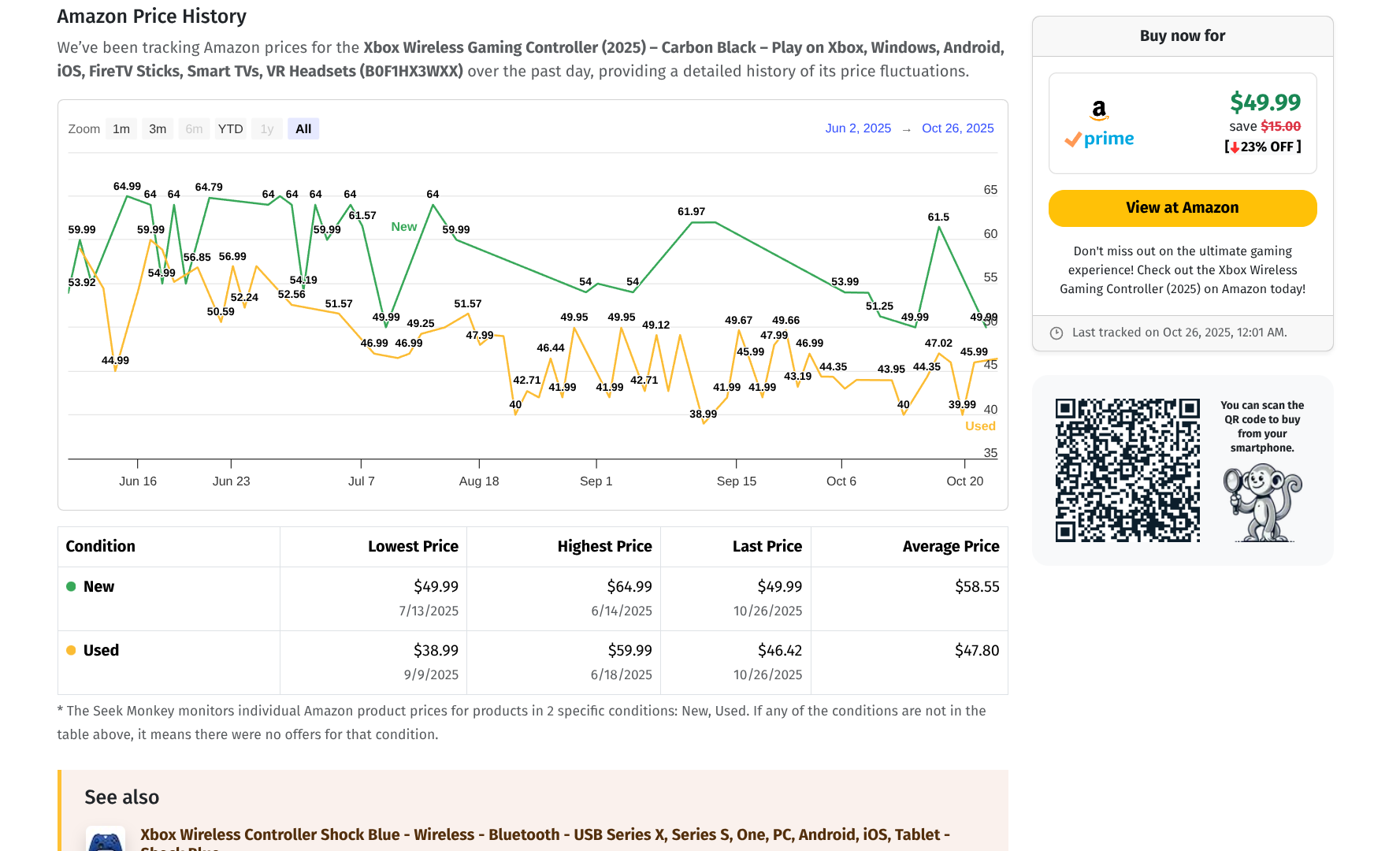Click the 61.97 data label on chart
The width and height of the screenshot is (1400, 851).
click(691, 212)
